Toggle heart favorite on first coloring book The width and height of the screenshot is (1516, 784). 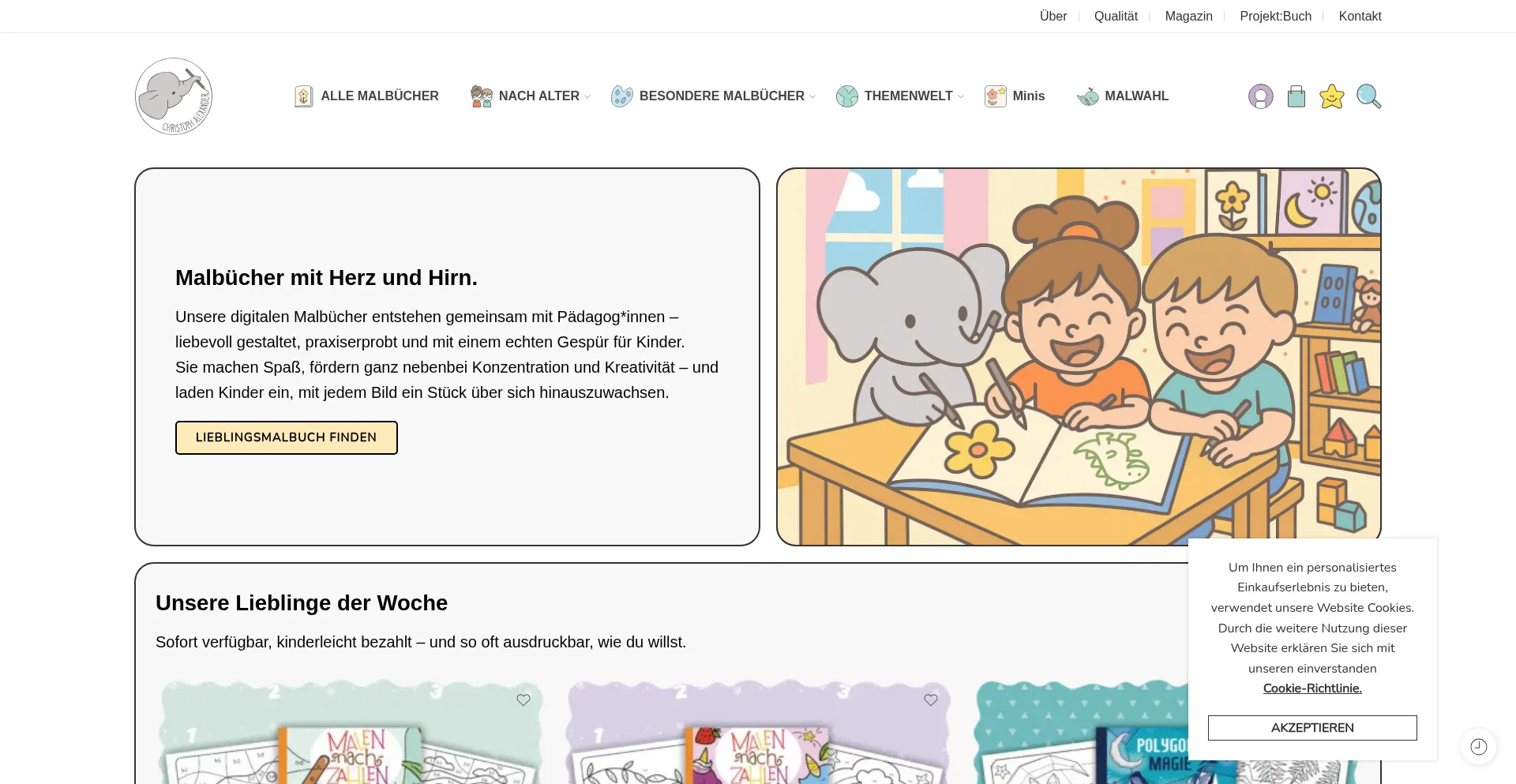tap(523, 700)
